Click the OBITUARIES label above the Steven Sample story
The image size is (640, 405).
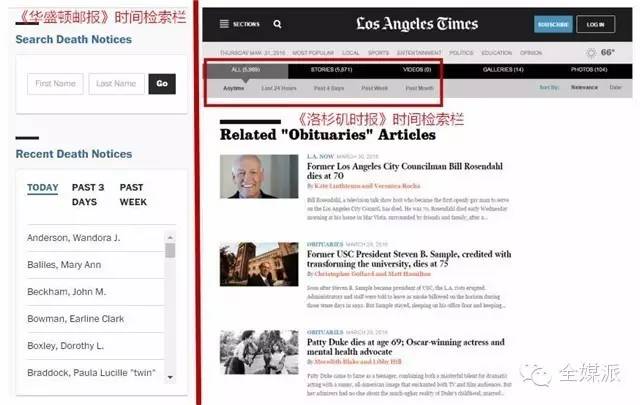click(325, 244)
